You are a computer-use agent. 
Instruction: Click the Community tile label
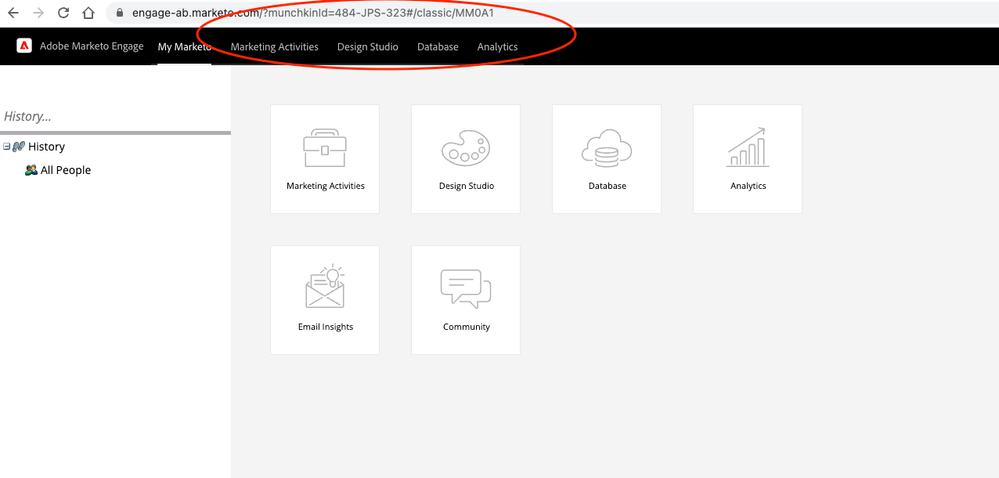tap(466, 327)
